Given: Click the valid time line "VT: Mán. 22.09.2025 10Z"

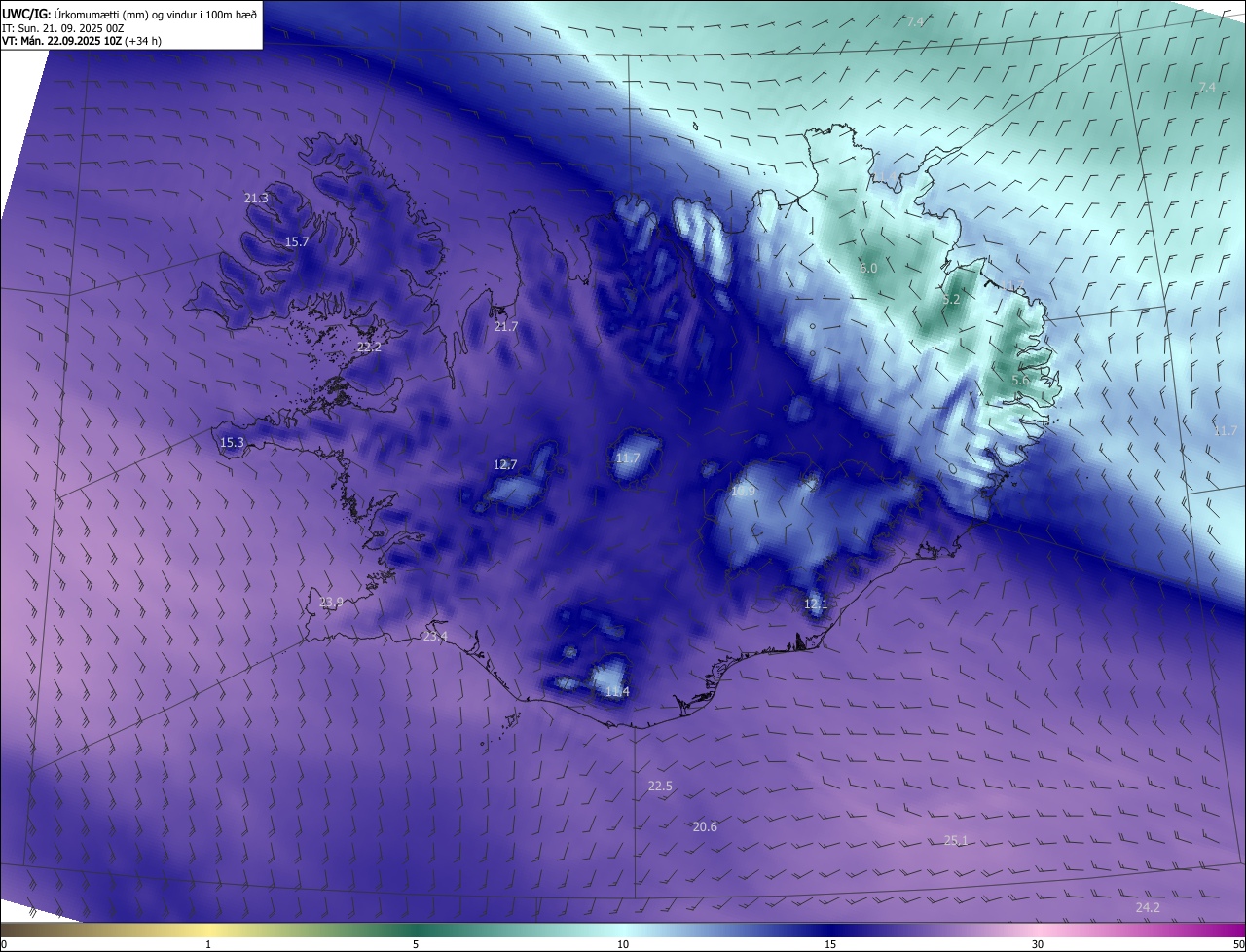Looking at the screenshot, I should click(60, 41).
